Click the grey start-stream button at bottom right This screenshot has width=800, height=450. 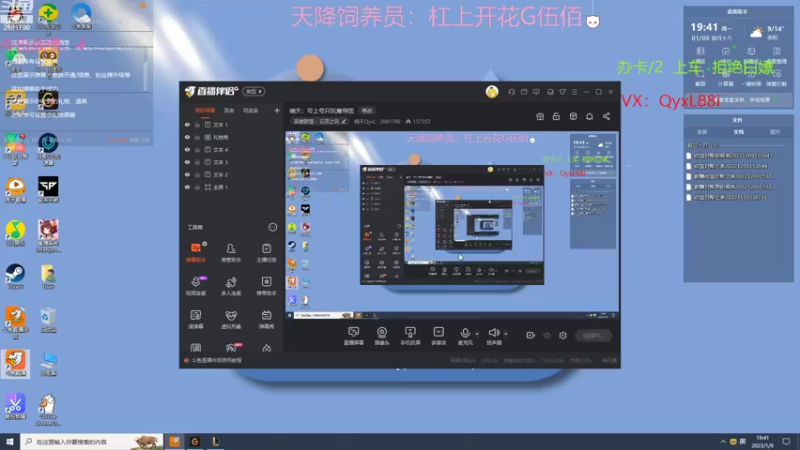pyautogui.click(x=593, y=335)
